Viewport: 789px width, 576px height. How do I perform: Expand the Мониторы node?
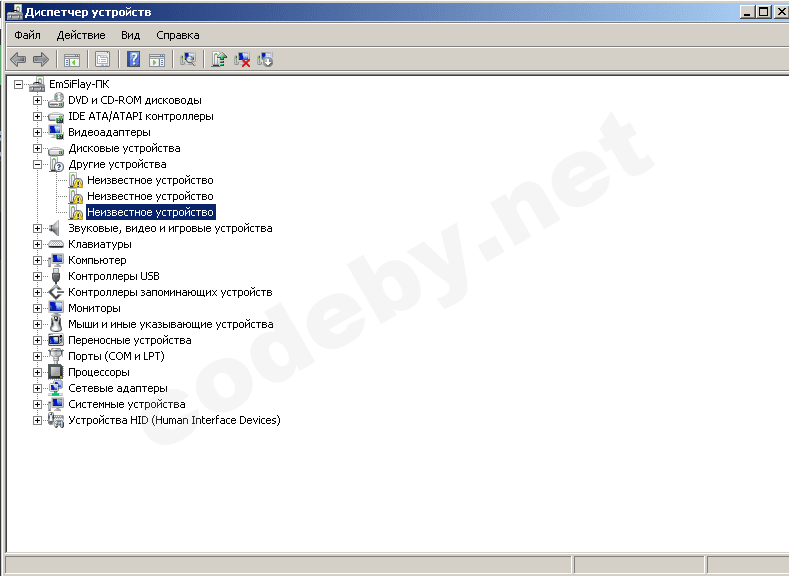click(37, 308)
